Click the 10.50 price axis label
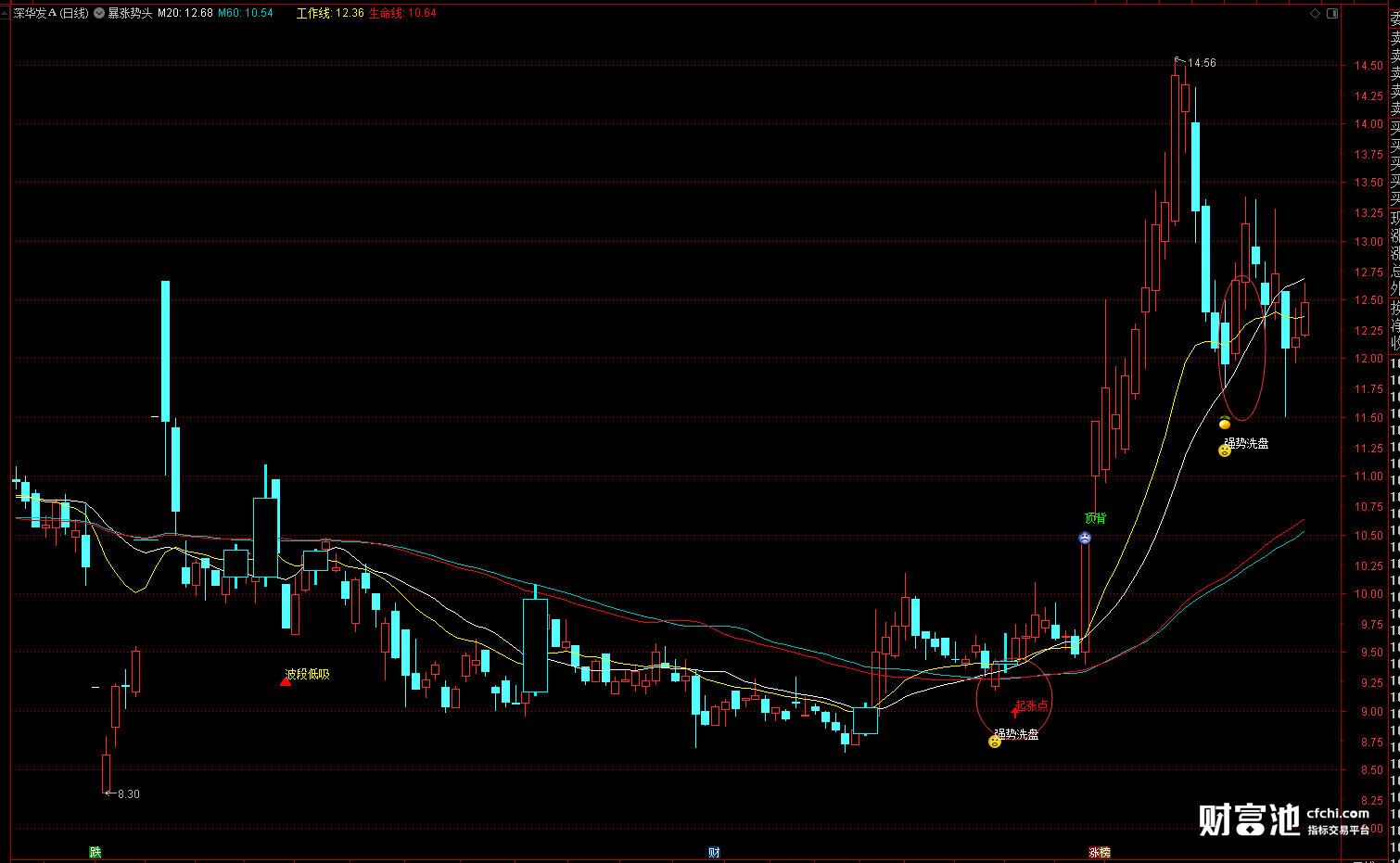 [x=1368, y=535]
